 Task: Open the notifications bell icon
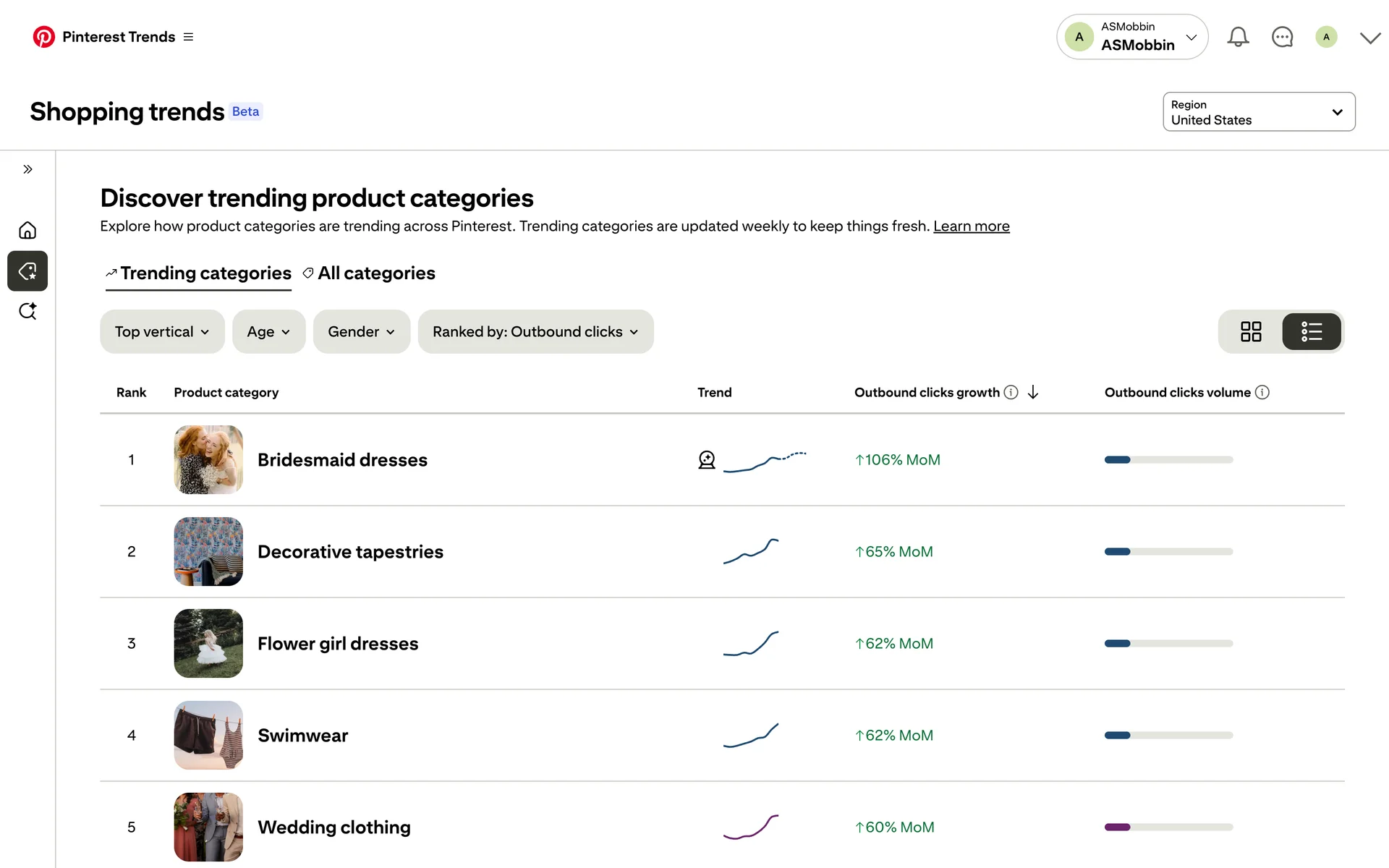click(1238, 37)
